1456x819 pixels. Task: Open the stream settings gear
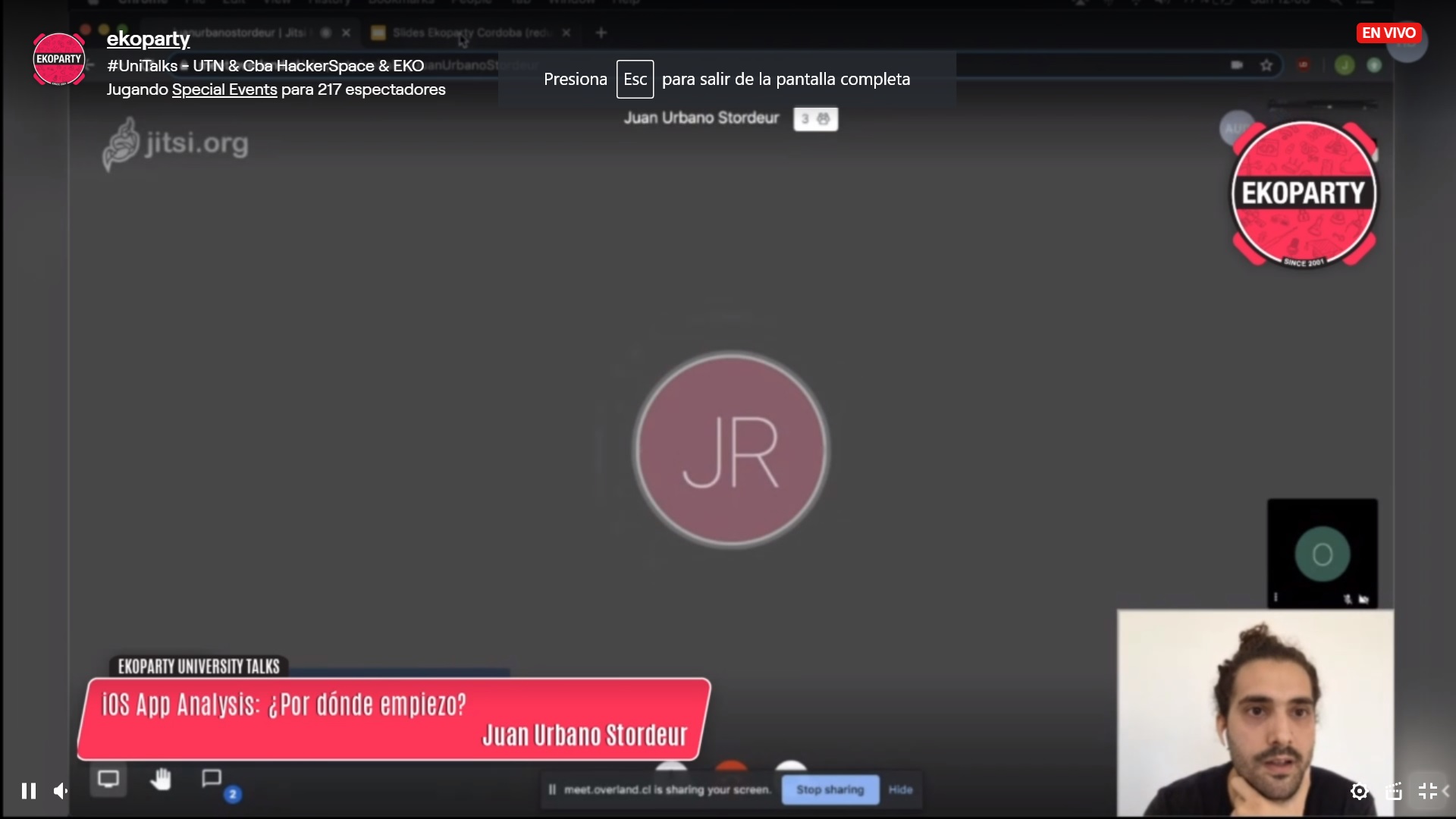point(1360,791)
